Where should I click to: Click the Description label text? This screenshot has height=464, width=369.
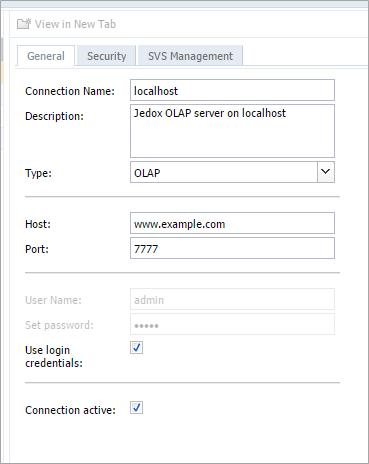(x=54, y=116)
